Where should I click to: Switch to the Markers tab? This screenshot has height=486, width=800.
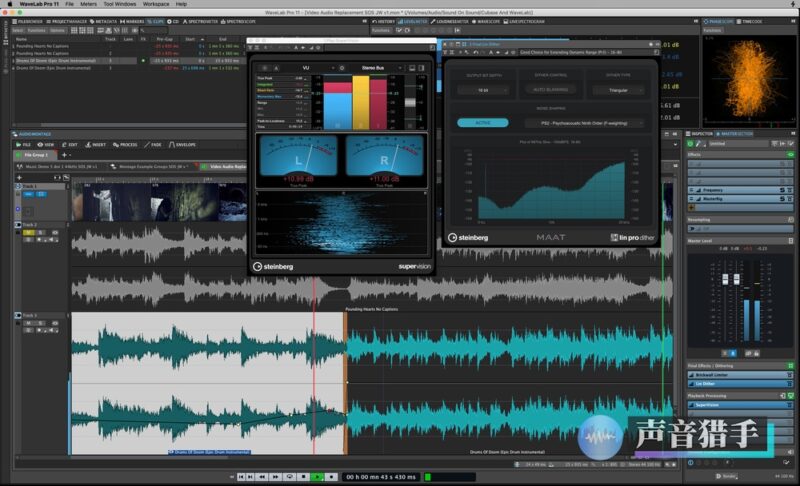(x=133, y=21)
